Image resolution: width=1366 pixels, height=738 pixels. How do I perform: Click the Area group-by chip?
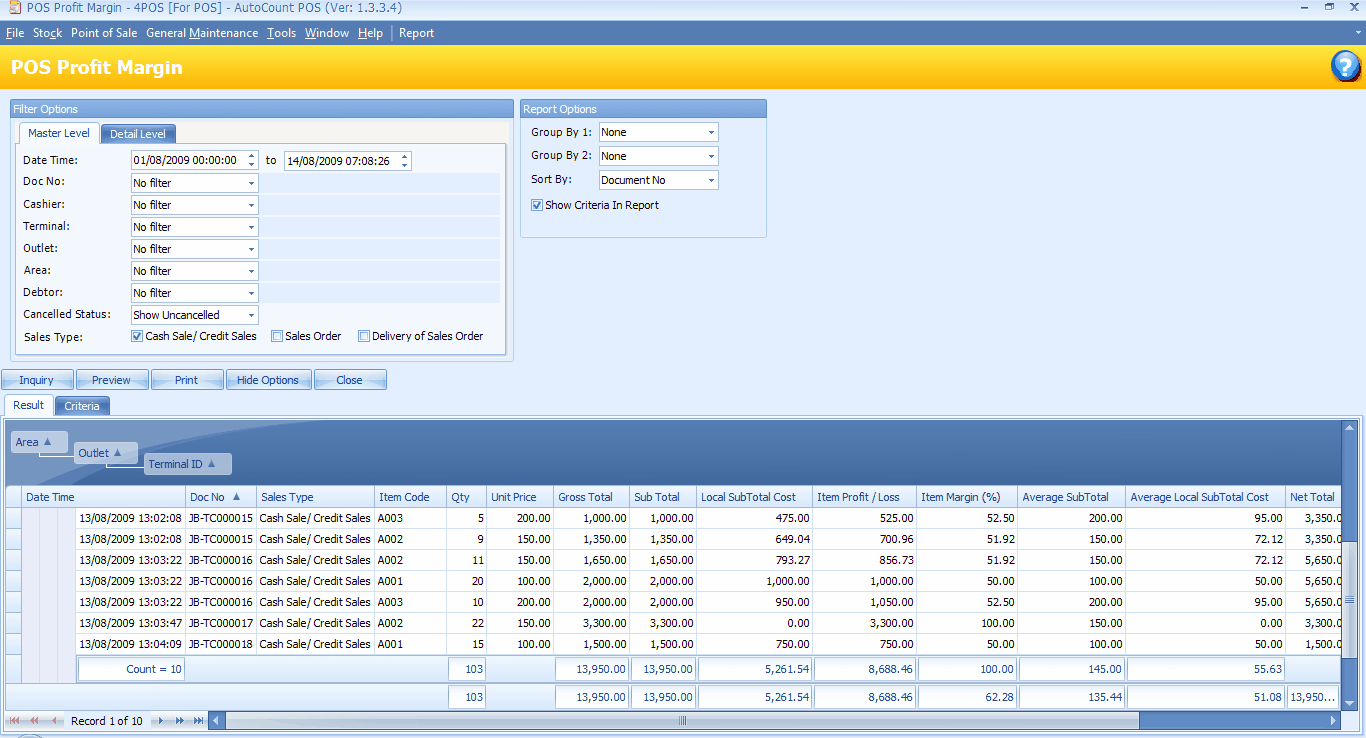[x=39, y=442]
